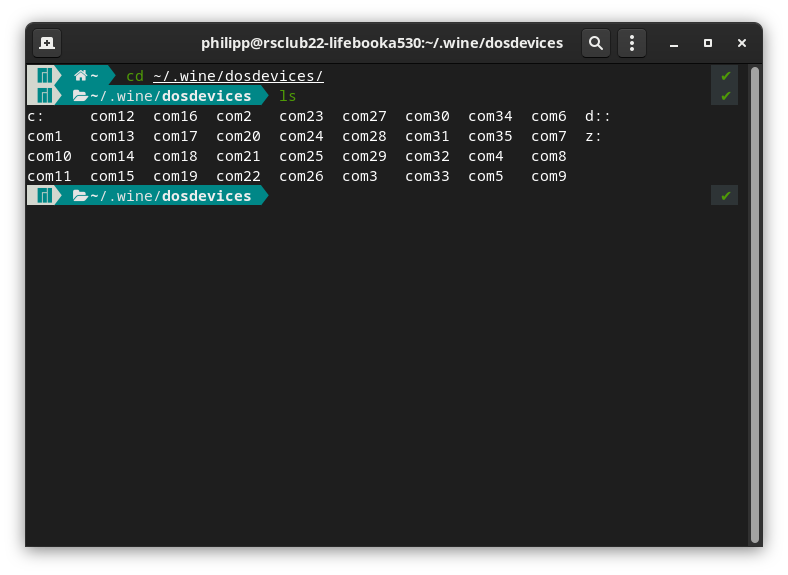Screen dimensions: 788x575
Task: Click the underlined ~/.wine/dosdevices/ path
Action: pyautogui.click(x=238, y=76)
